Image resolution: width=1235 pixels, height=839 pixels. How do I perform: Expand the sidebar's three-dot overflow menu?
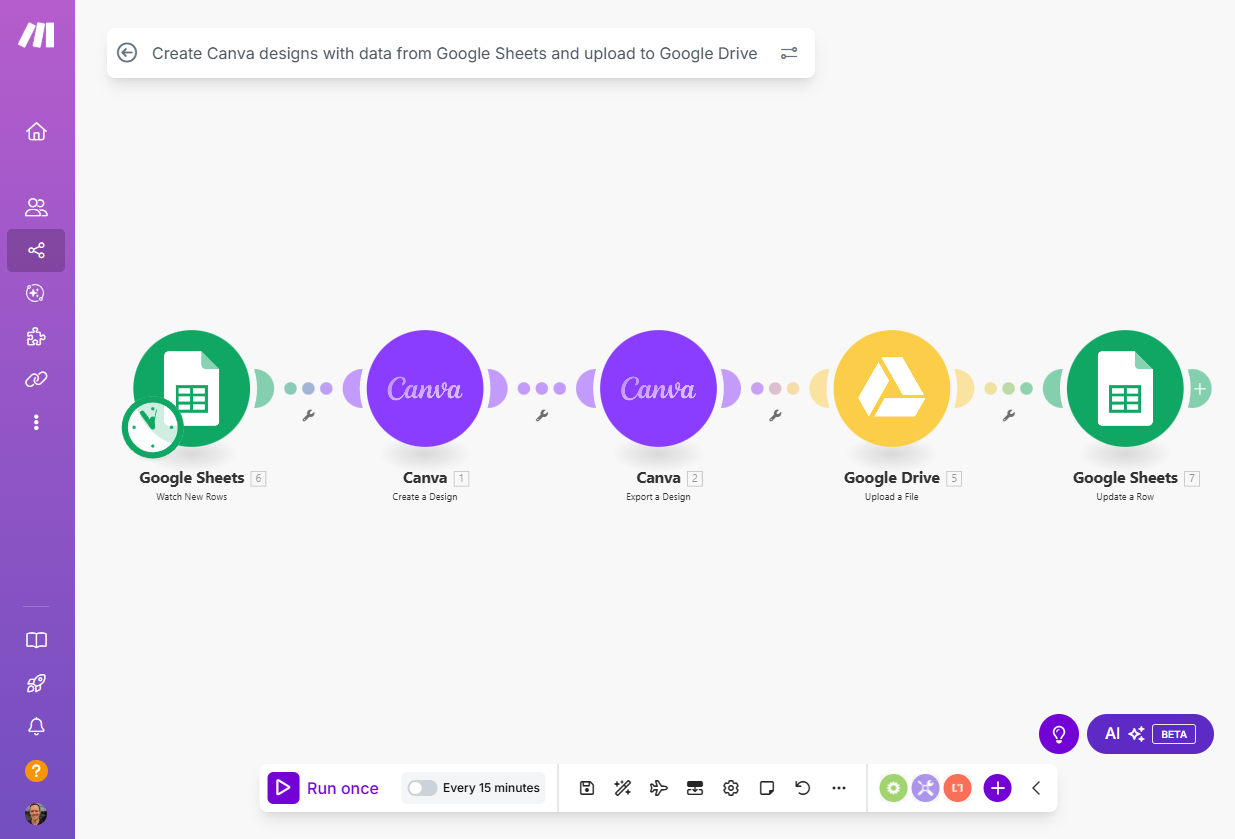36,422
